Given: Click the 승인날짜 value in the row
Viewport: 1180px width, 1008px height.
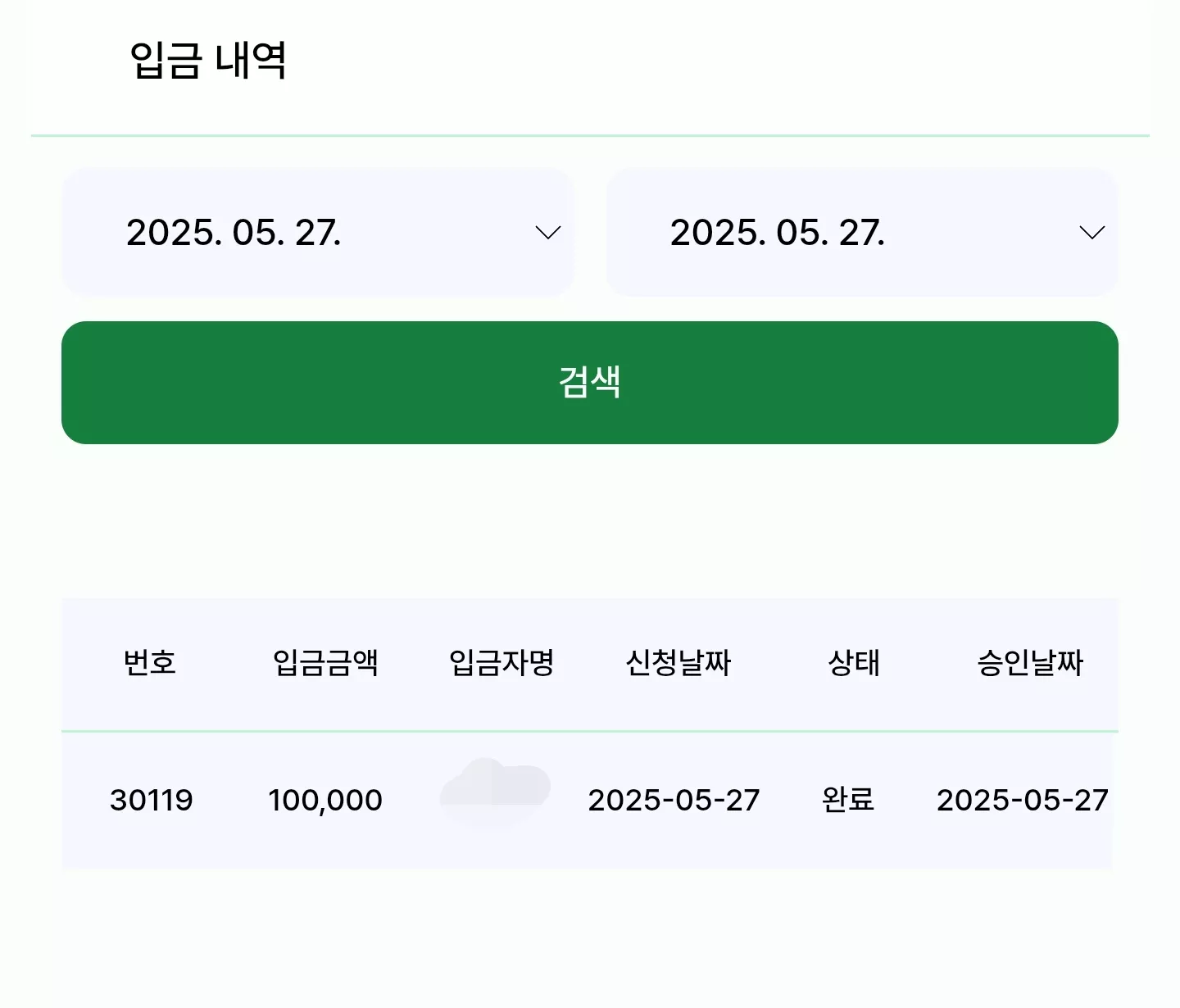Looking at the screenshot, I should tap(1023, 800).
